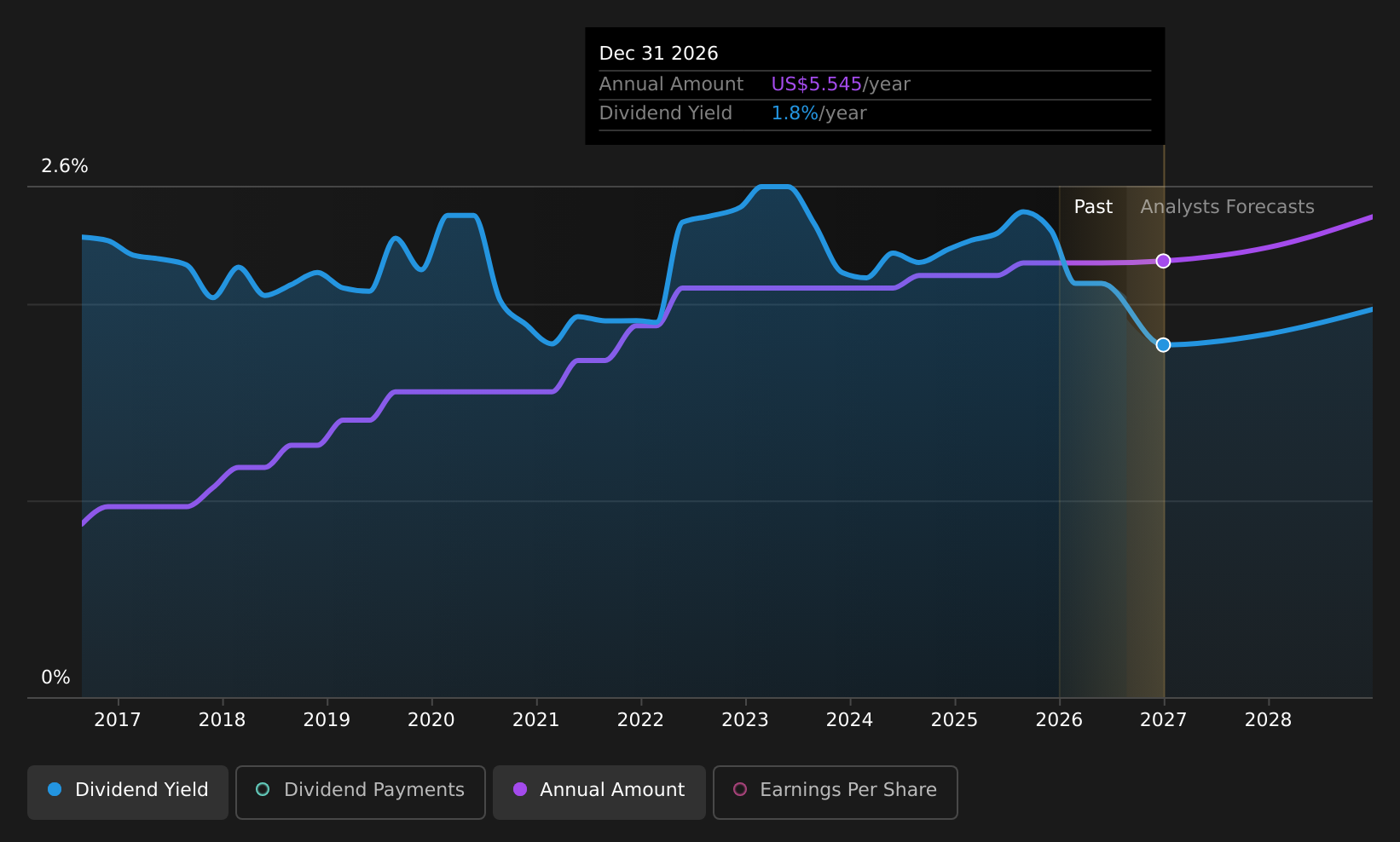Click the 2022 x-axis label
The image size is (1400, 842).
click(x=640, y=720)
